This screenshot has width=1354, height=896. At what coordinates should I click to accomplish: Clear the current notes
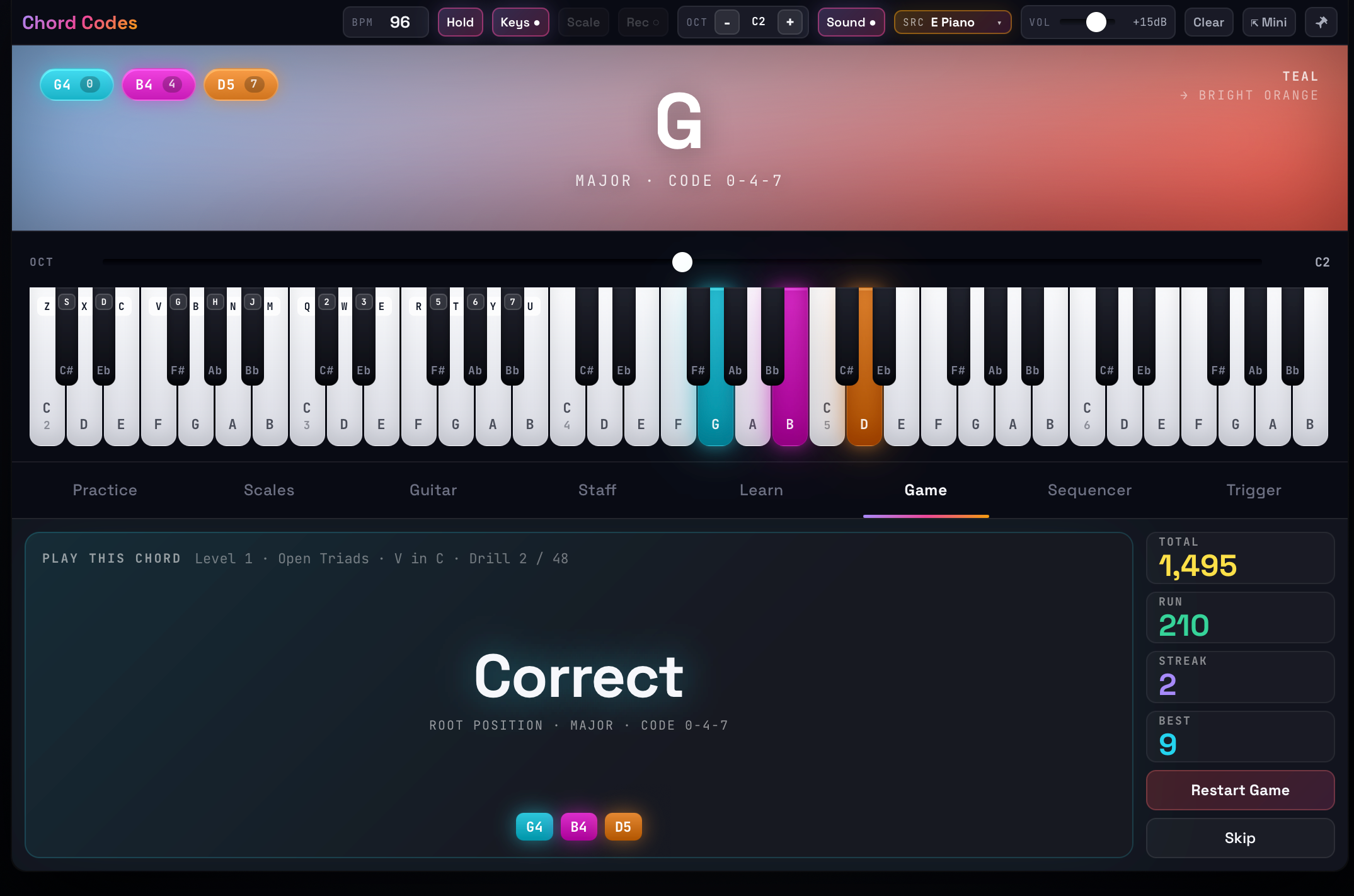[x=1208, y=22]
